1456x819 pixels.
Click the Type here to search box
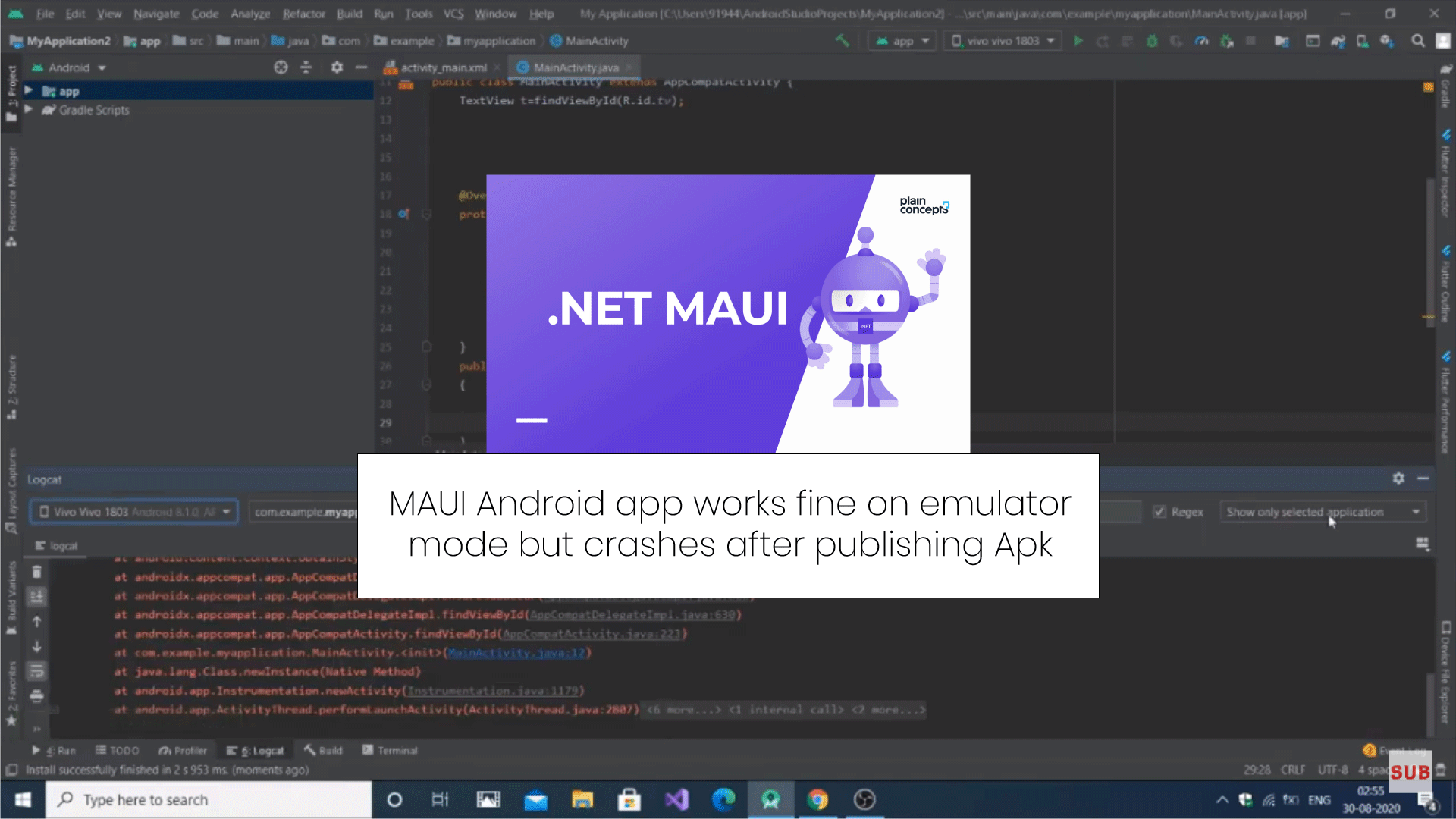tap(209, 800)
